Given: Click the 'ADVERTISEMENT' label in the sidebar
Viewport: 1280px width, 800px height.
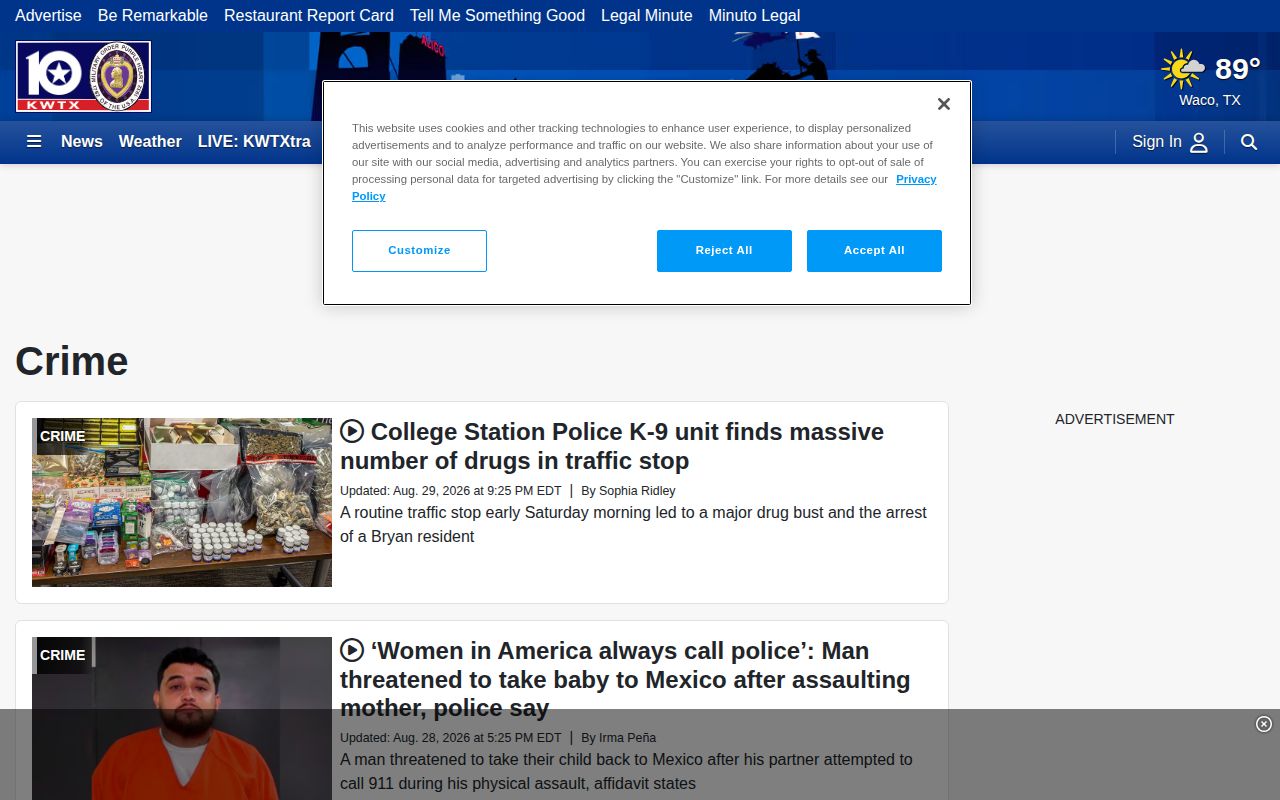Looking at the screenshot, I should click(1115, 419).
